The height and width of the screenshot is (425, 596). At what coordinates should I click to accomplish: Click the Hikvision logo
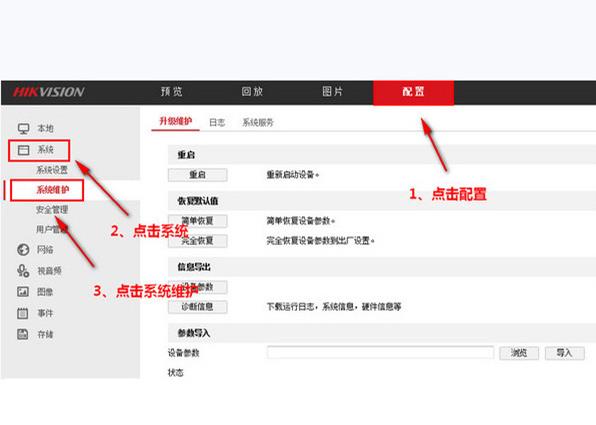click(x=49, y=92)
